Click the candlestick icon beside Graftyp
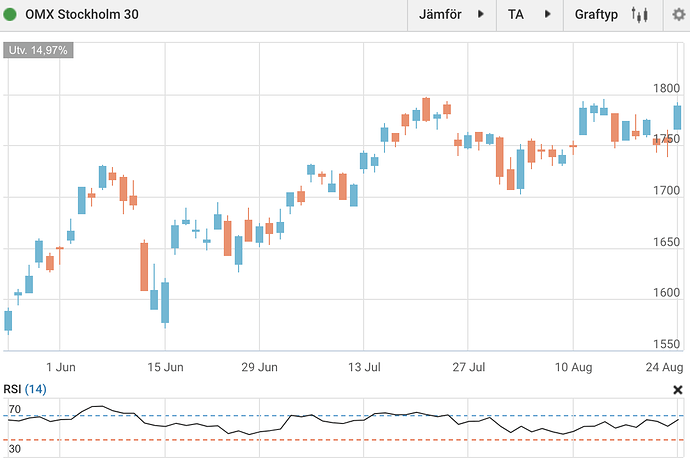Screen dimensions: 690x469 point(640,16)
